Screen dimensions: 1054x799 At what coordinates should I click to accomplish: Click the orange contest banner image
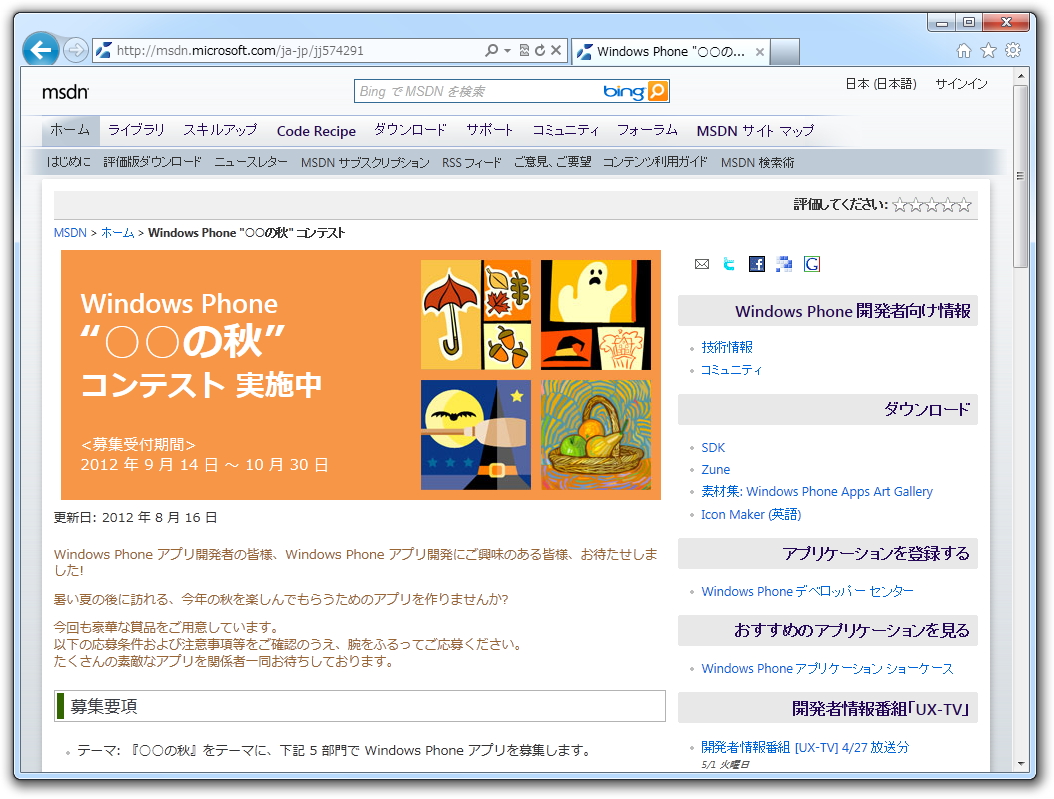tap(361, 375)
